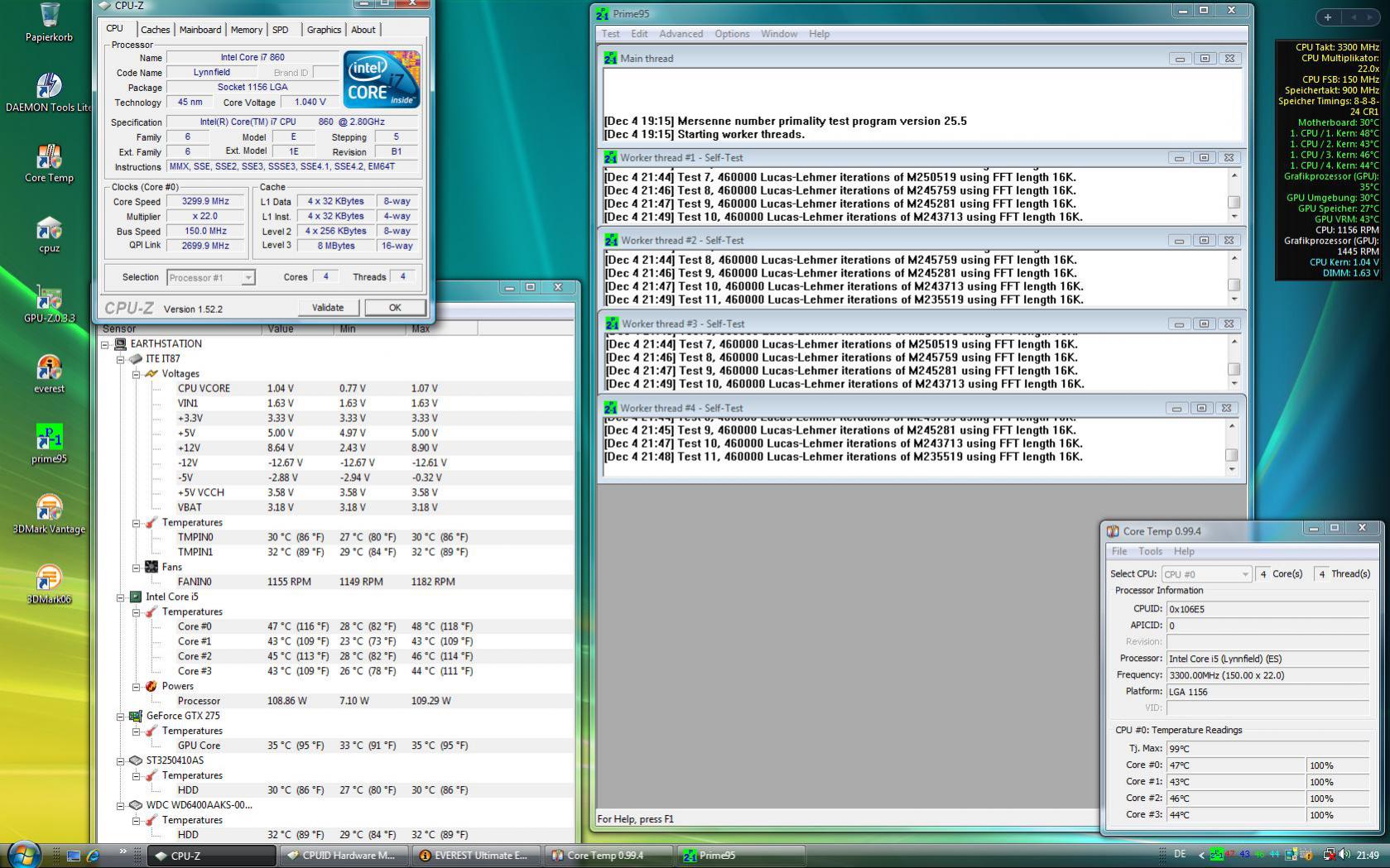Click Worker thread #1 scrollbar up arrow
Viewport: 1390px width, 868px height.
1234,175
